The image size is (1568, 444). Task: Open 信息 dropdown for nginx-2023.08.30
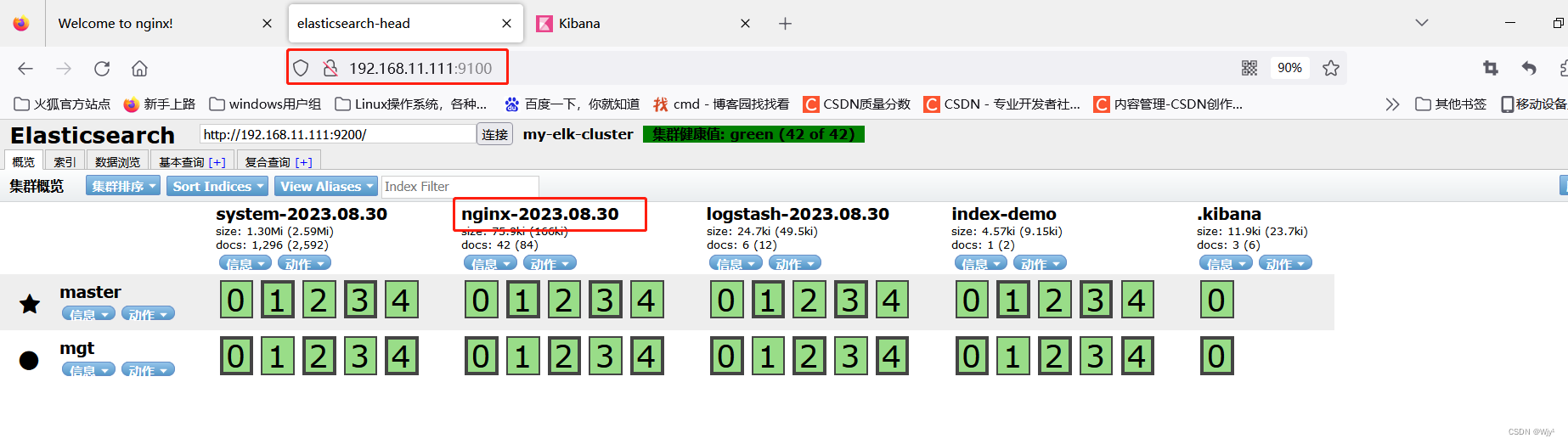[491, 263]
